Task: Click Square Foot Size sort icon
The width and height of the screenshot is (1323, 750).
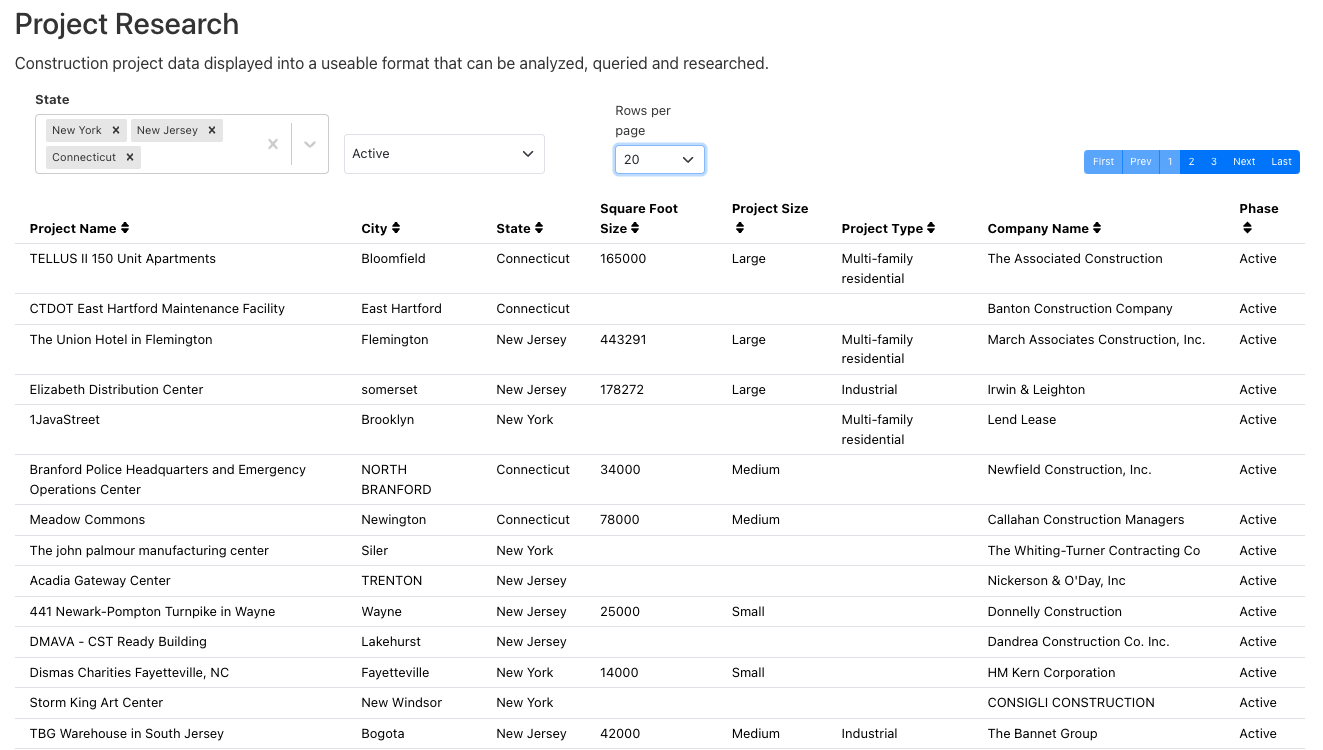Action: click(635, 229)
